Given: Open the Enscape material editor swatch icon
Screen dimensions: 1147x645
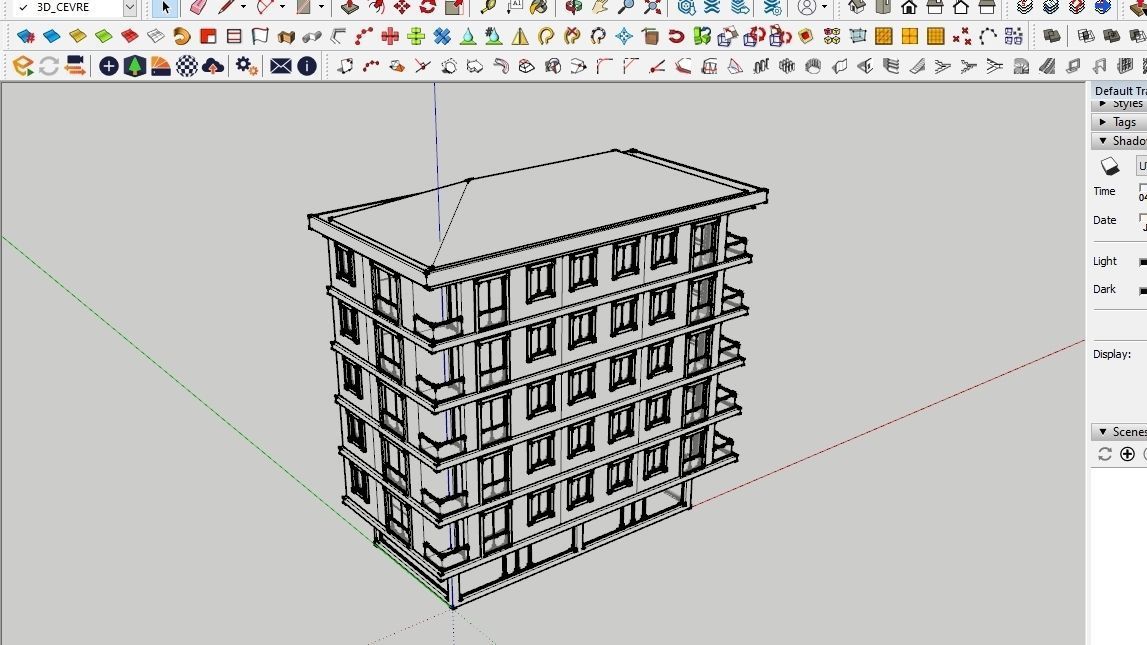Looking at the screenshot, I should [160, 67].
